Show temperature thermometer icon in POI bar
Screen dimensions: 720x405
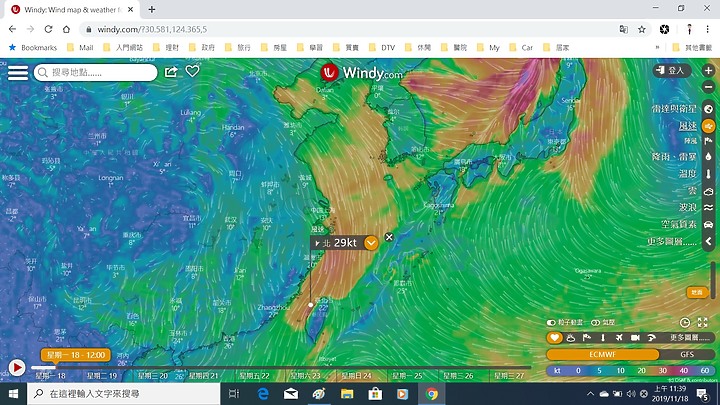(603, 338)
